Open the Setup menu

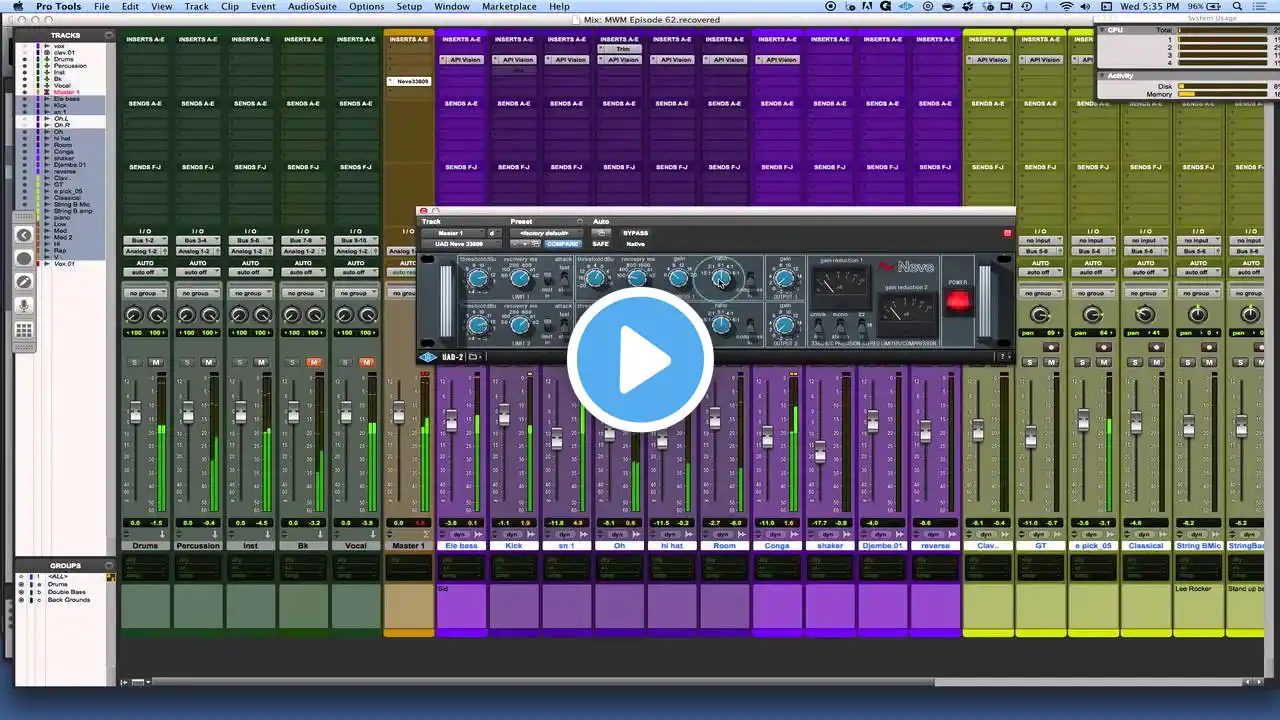(409, 7)
